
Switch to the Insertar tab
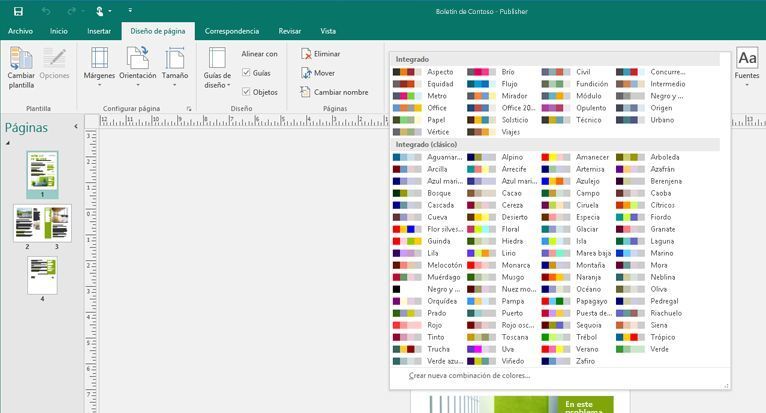coord(99,31)
